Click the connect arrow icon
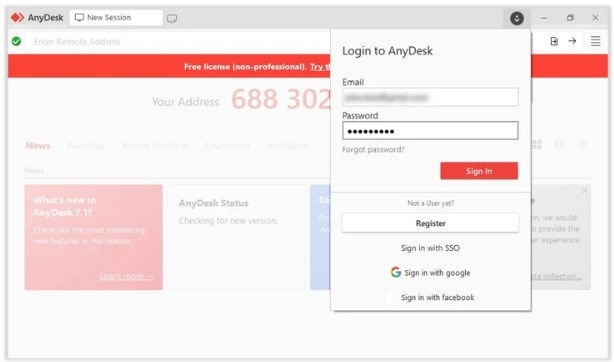This screenshot has height=362, width=614. click(x=572, y=41)
